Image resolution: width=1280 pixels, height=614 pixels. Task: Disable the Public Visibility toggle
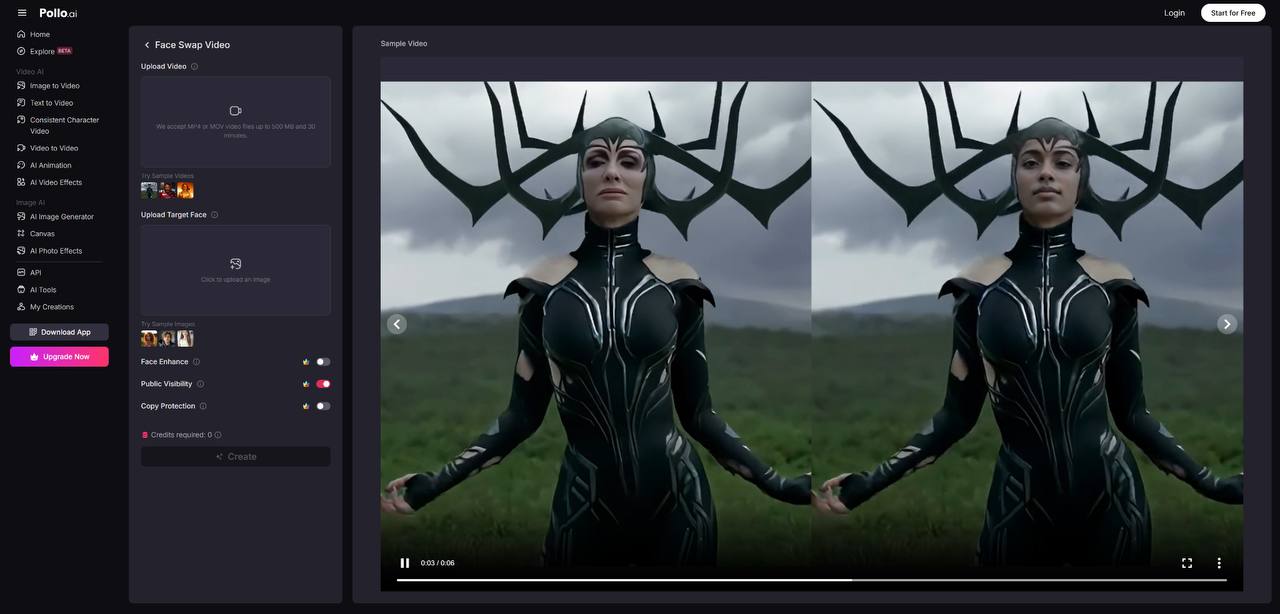click(x=323, y=384)
